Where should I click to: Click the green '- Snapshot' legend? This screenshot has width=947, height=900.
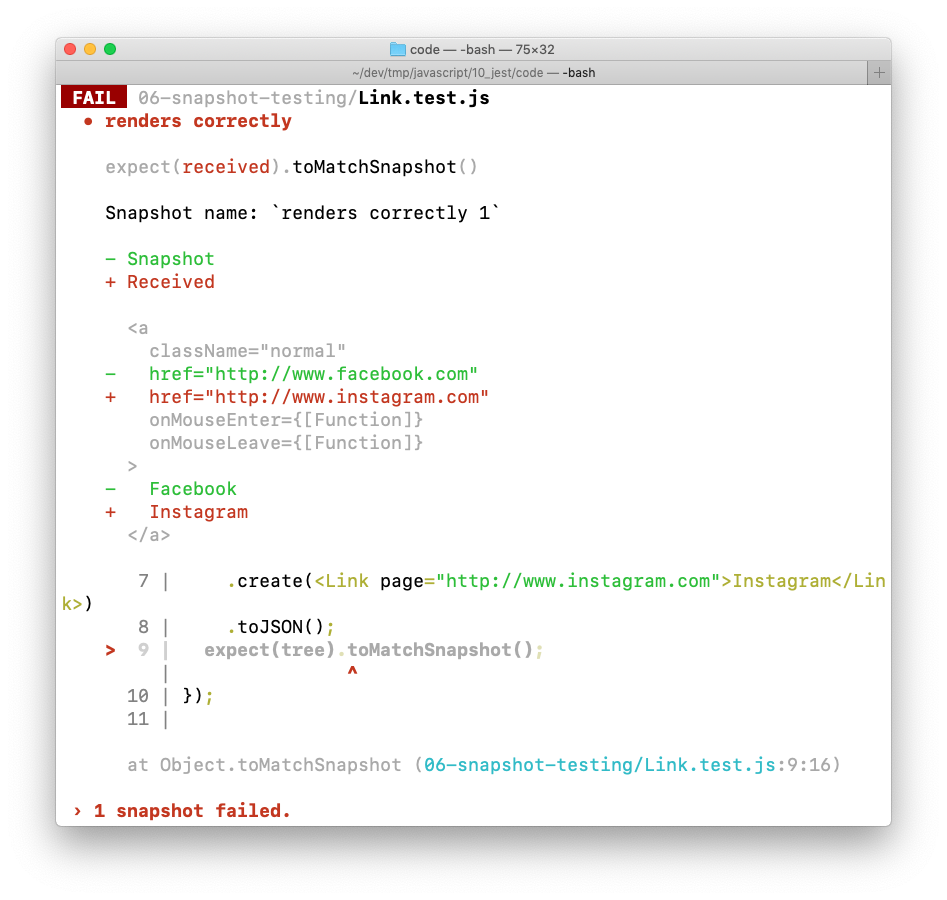pos(159,259)
